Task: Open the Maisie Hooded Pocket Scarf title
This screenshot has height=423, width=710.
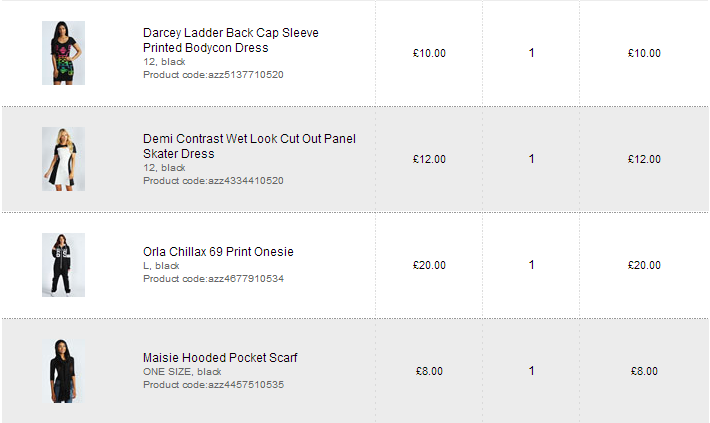Action: [220, 357]
